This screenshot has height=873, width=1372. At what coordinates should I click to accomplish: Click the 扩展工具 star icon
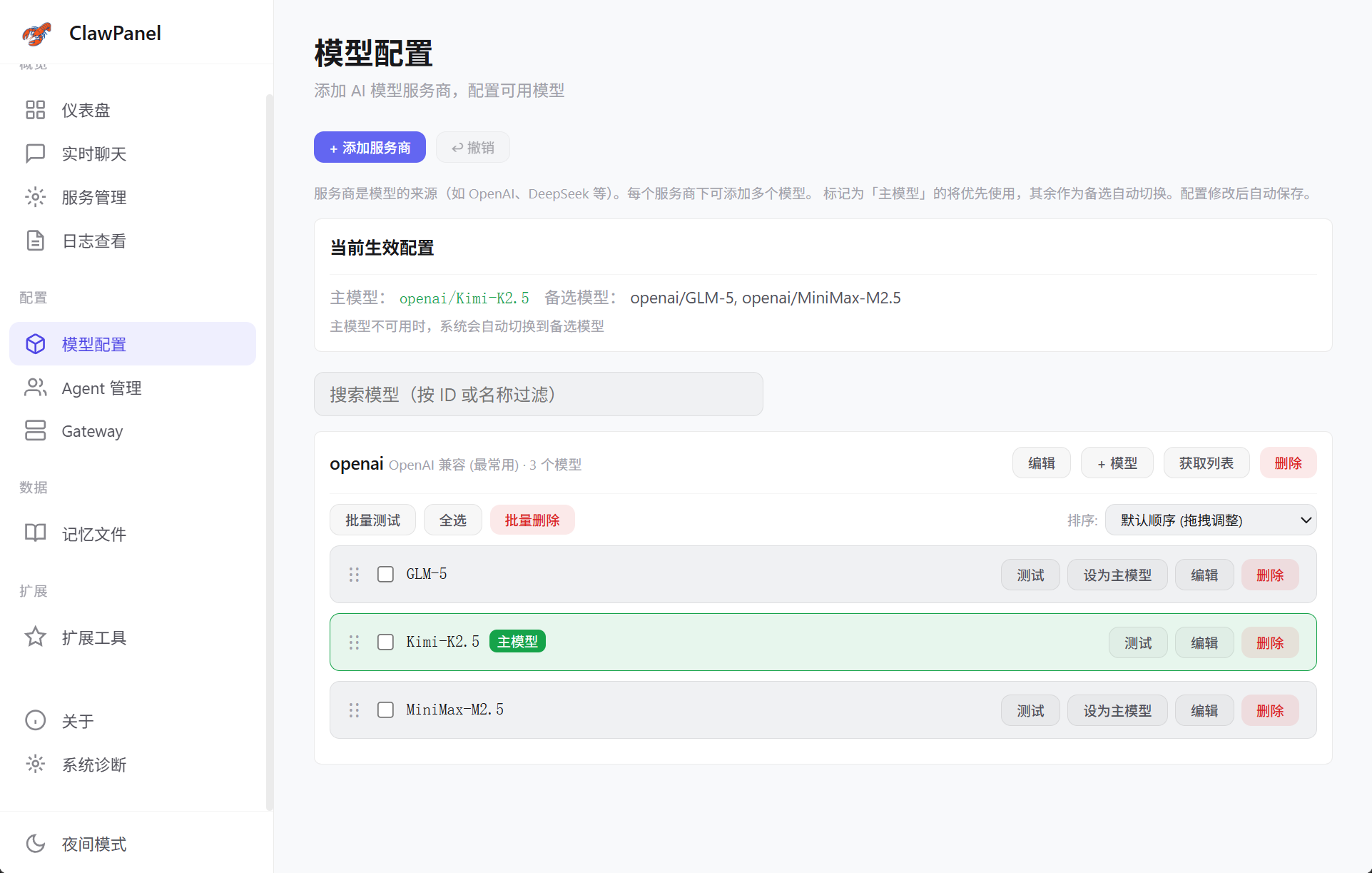click(x=36, y=637)
